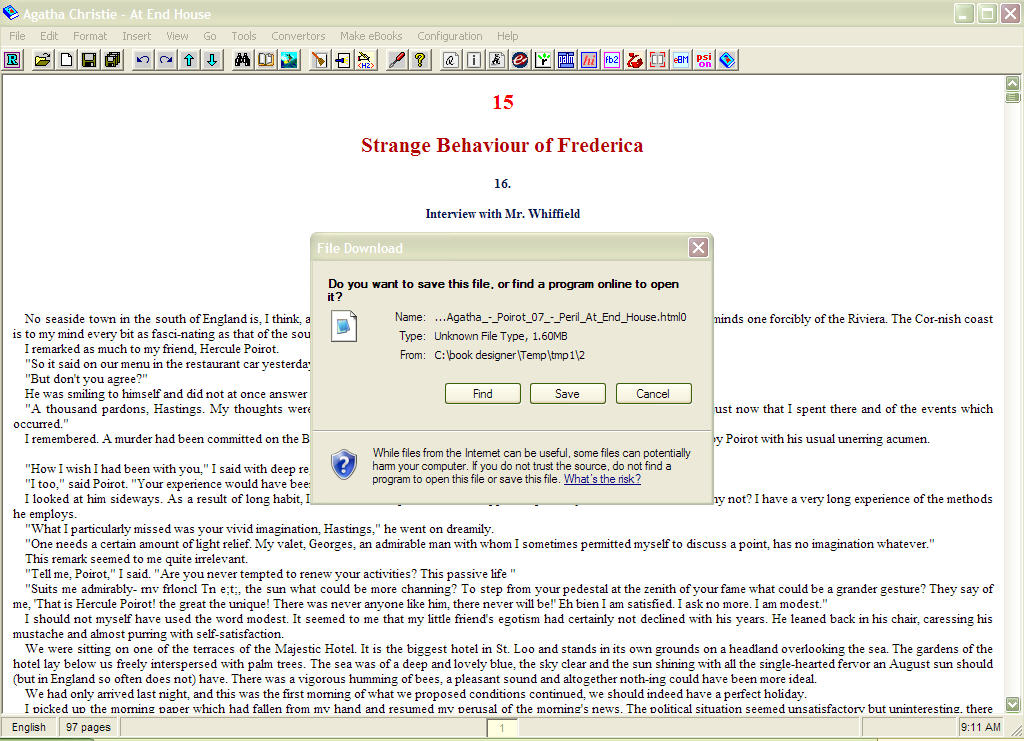The height and width of the screenshot is (741, 1024).
Task: Click the vertical scrollbar thumb
Action: (1012, 97)
